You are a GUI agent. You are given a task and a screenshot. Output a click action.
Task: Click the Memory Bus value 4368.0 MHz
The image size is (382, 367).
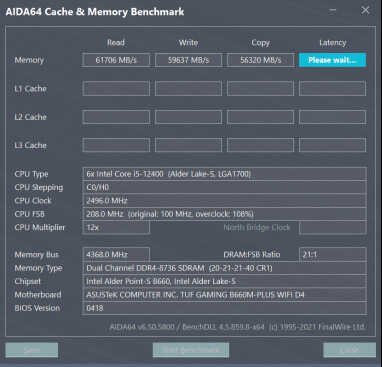point(116,254)
